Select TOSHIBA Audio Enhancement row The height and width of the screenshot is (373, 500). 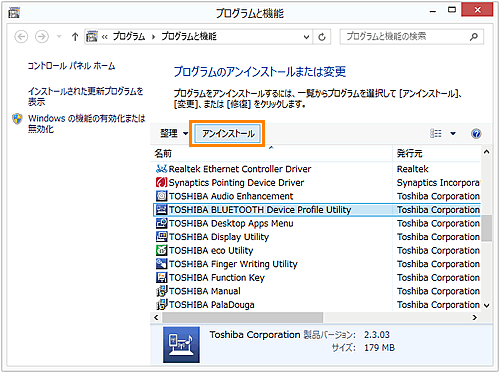coord(317,196)
